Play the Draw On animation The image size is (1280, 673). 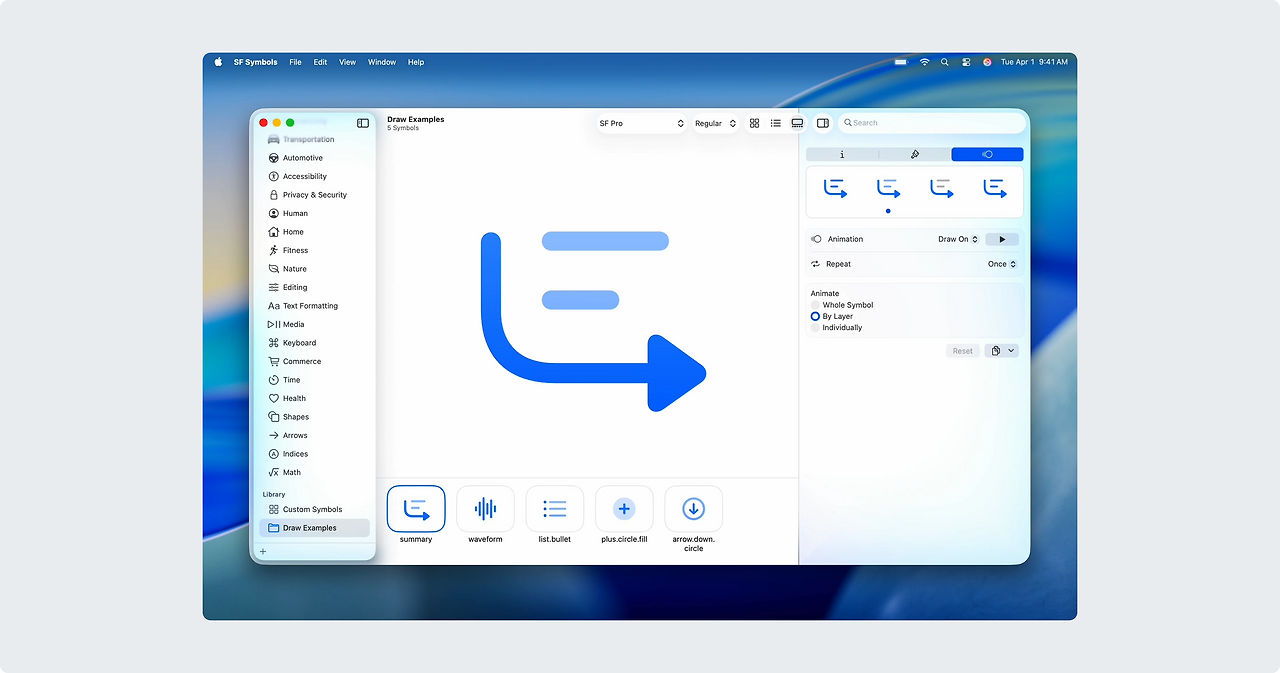(x=1002, y=239)
